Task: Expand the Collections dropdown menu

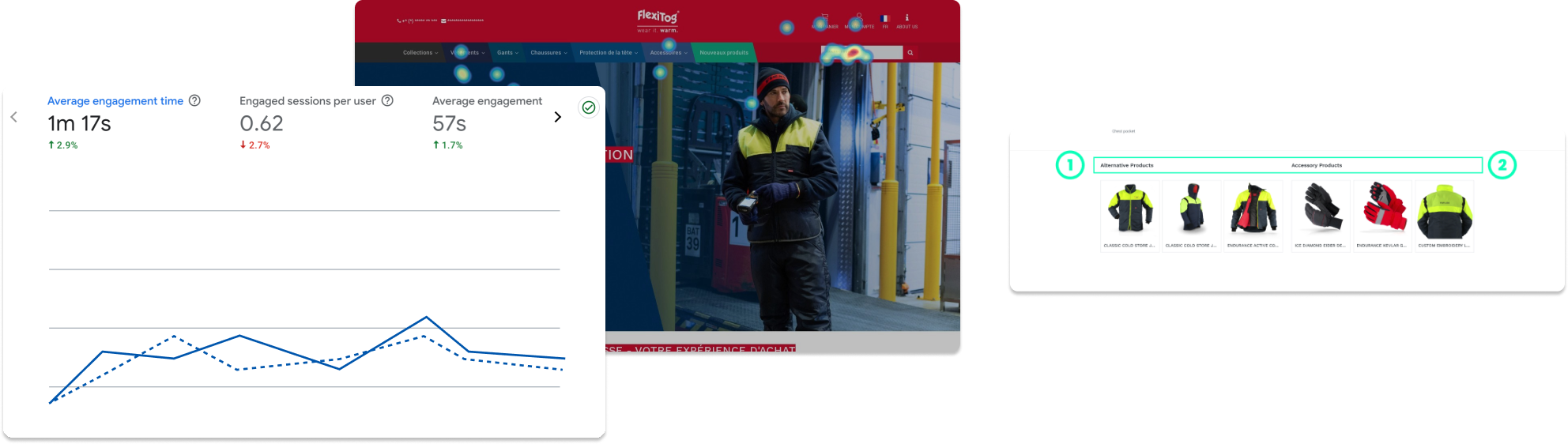Action: [x=420, y=53]
